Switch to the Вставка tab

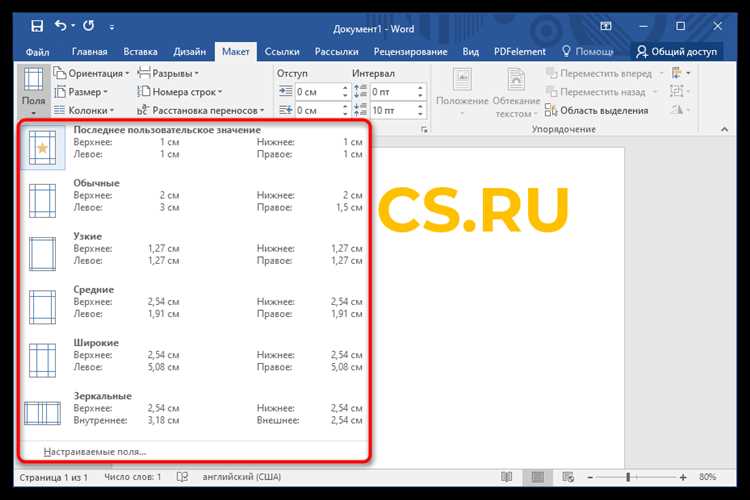pyautogui.click(x=140, y=52)
